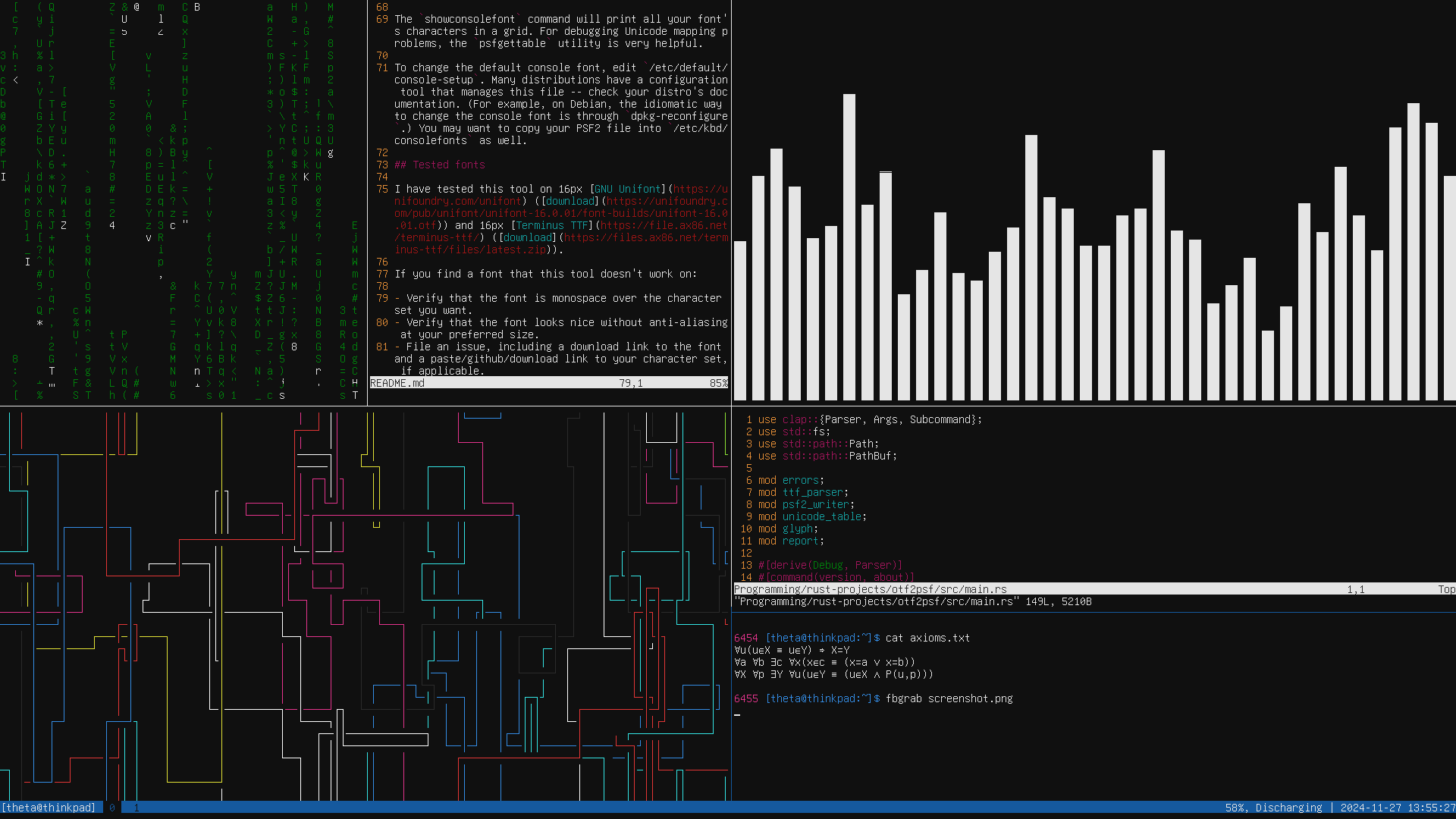Place cursor on '## Tested fonts' heading
The height and width of the screenshot is (819, 1456).
(x=439, y=165)
